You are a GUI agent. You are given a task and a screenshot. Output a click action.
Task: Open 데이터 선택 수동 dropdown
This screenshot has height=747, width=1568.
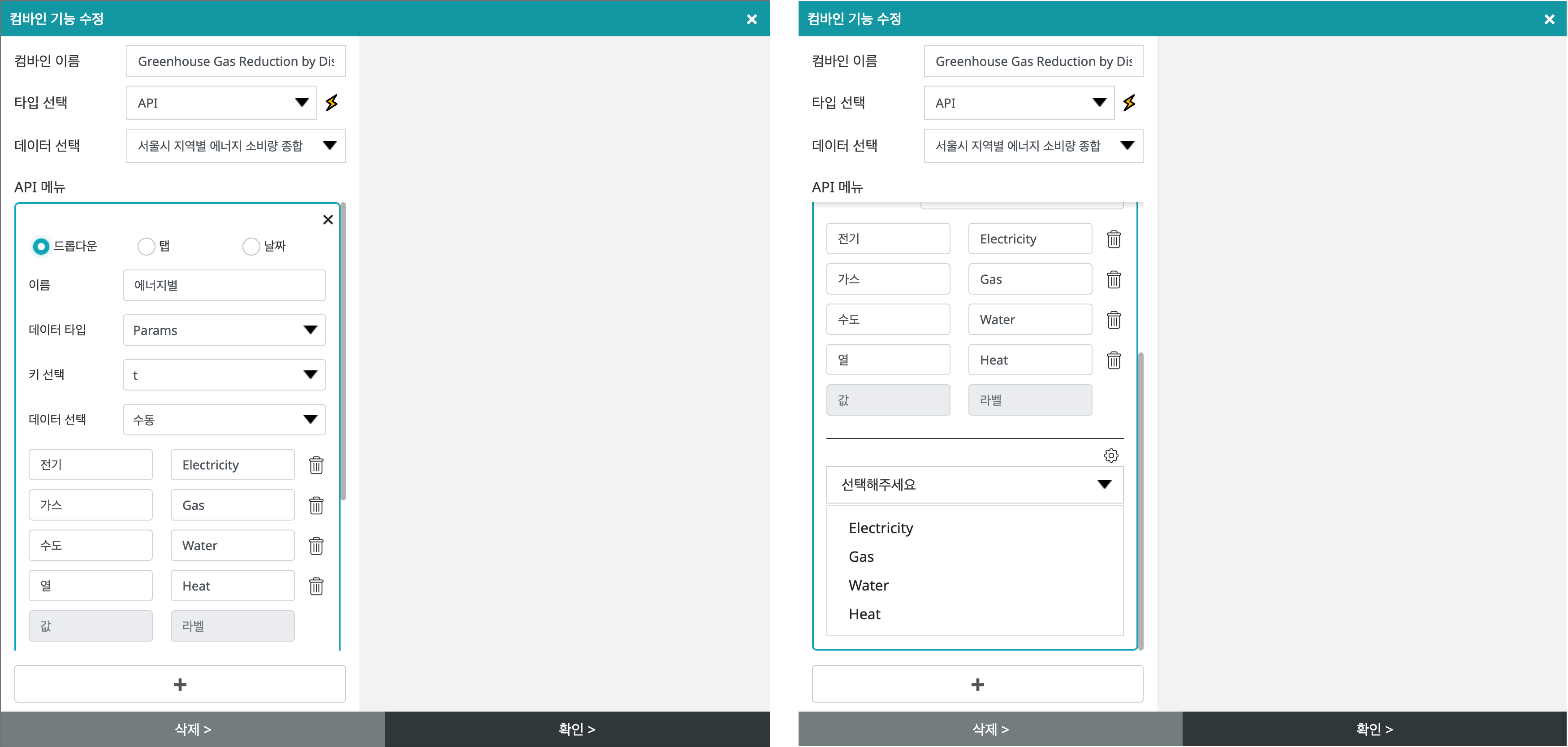click(x=224, y=420)
